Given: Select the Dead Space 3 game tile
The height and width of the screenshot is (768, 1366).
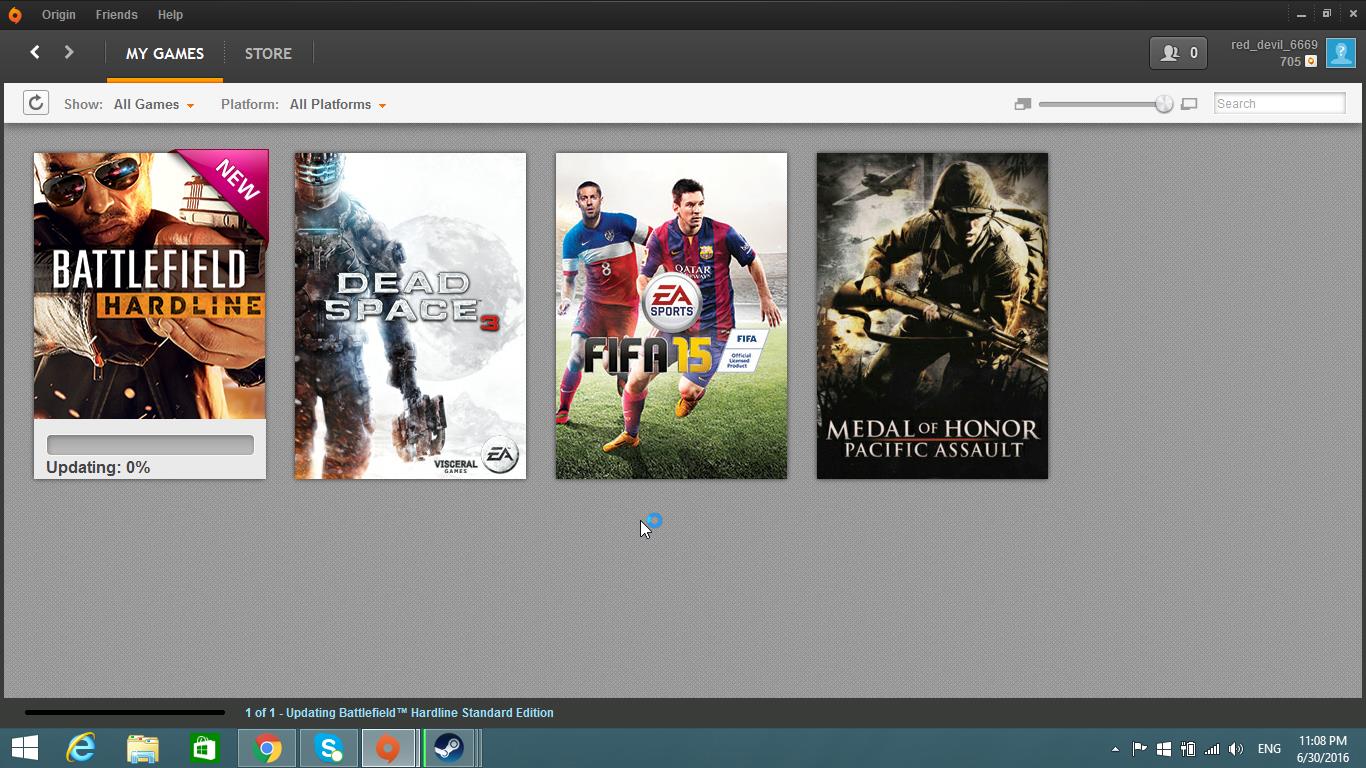Looking at the screenshot, I should [410, 316].
